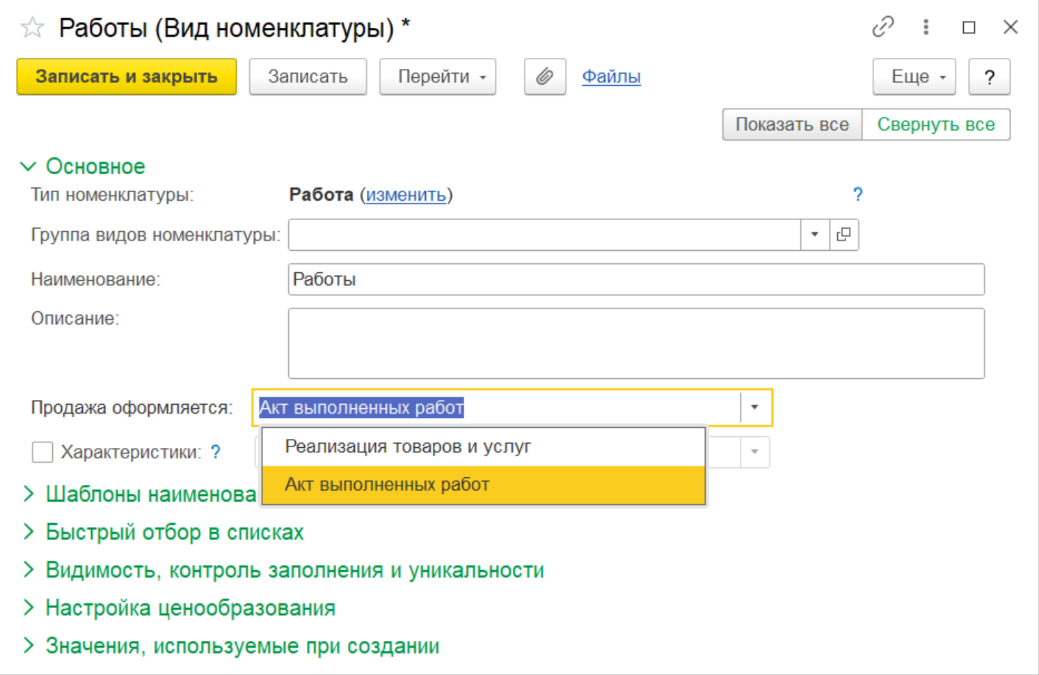The width and height of the screenshot is (1039, 675).
Task: Choose Акт выполненных работ from list
Action: (387, 485)
